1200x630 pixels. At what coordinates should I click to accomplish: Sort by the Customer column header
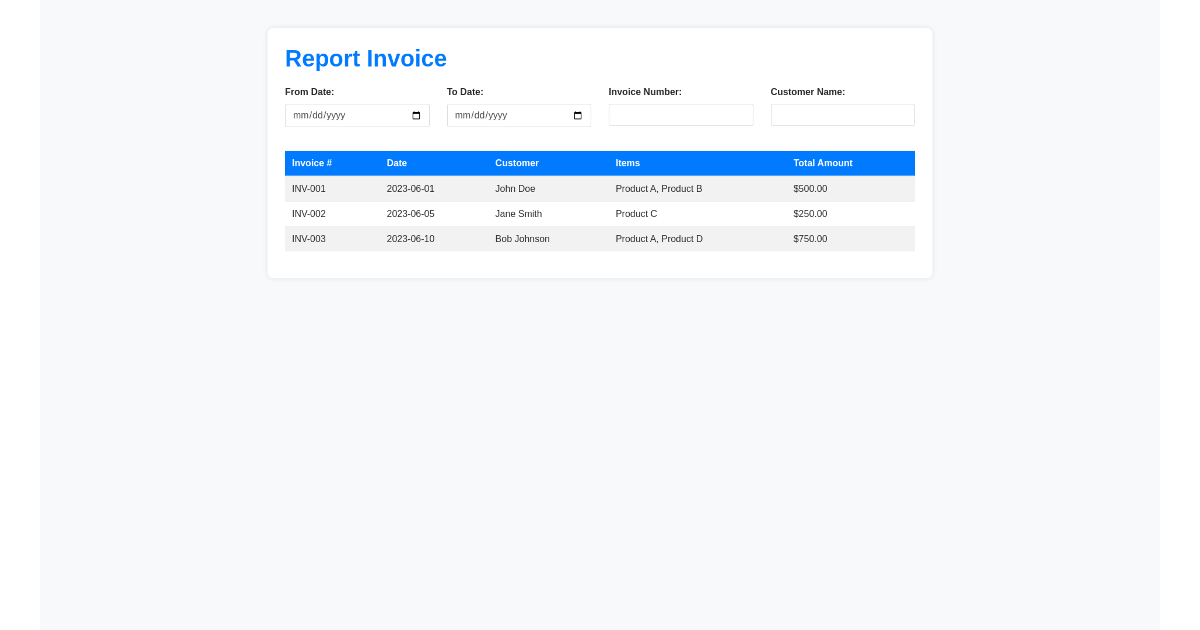(x=517, y=163)
